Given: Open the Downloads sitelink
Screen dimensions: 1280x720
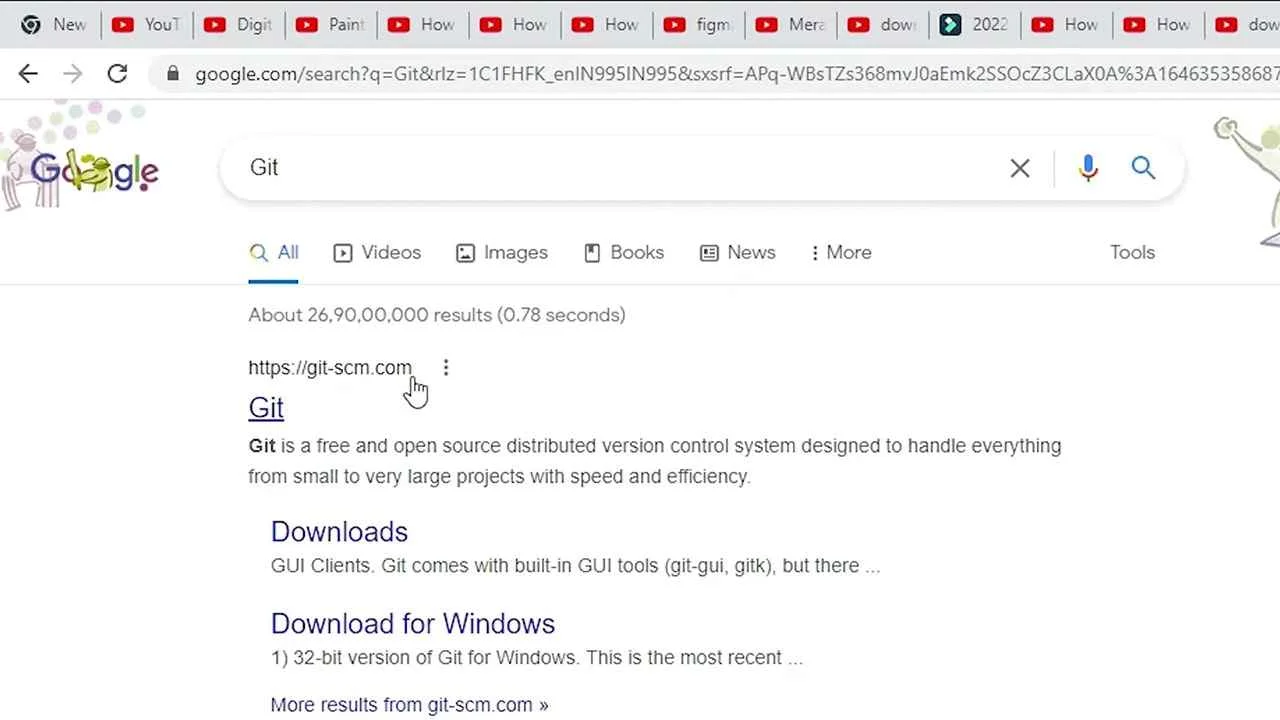Looking at the screenshot, I should pos(339,532).
